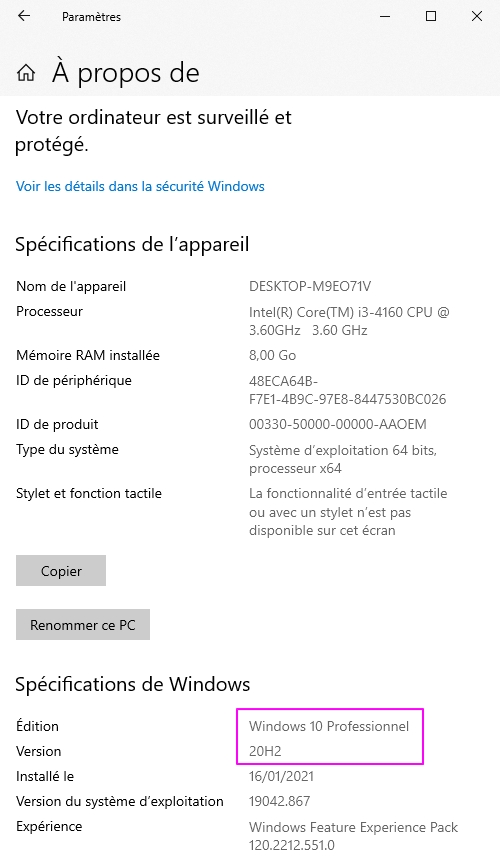Open Voir les détails dans la sécurité Windows
500x859 pixels.
pyautogui.click(x=140, y=186)
